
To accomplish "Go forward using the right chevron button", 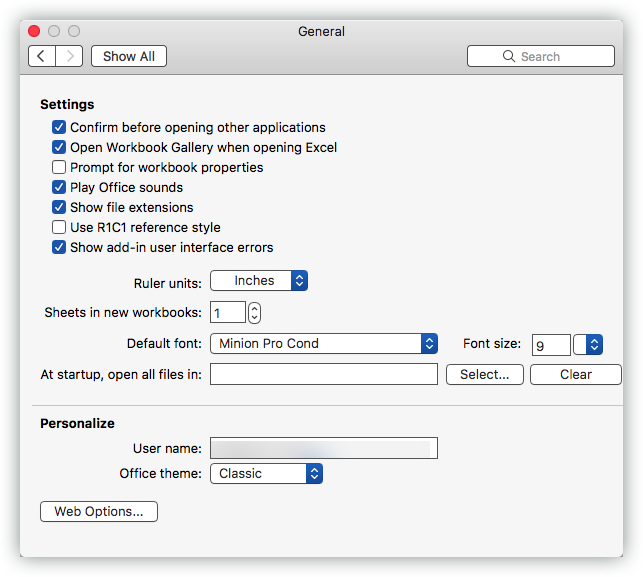I will pyautogui.click(x=69, y=56).
